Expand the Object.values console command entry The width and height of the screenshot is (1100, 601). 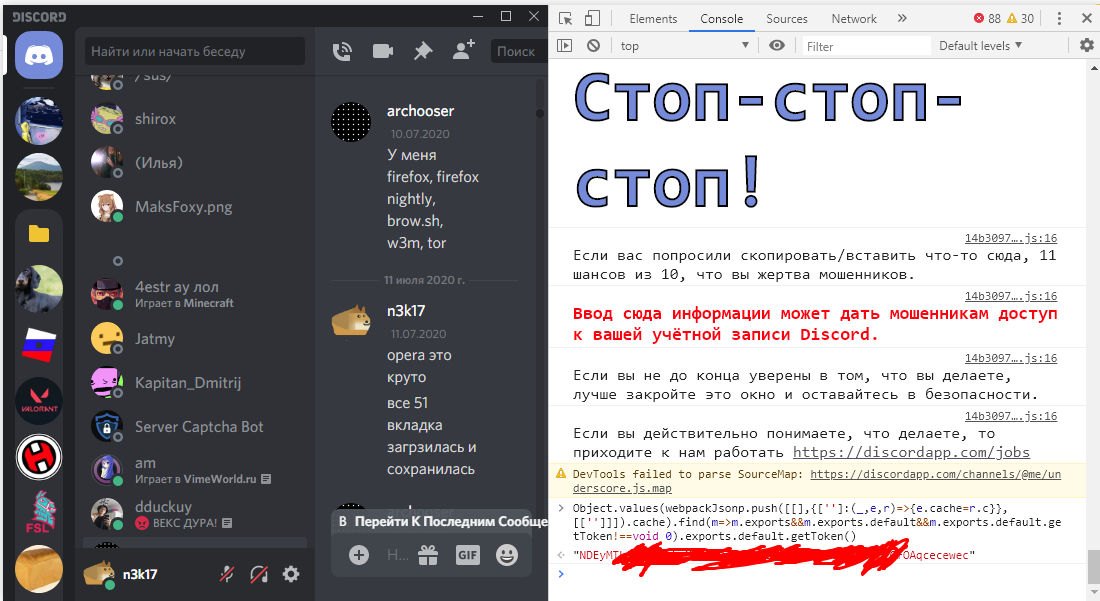click(561, 508)
